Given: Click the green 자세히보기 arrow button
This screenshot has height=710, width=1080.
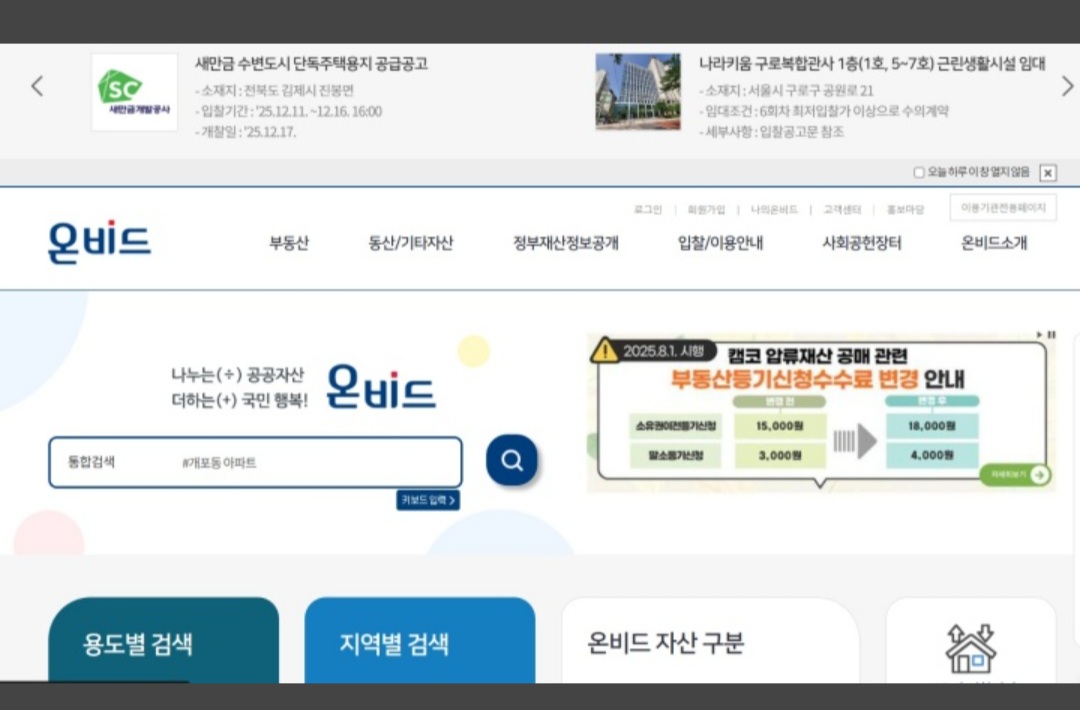Looking at the screenshot, I should click(x=1017, y=475).
